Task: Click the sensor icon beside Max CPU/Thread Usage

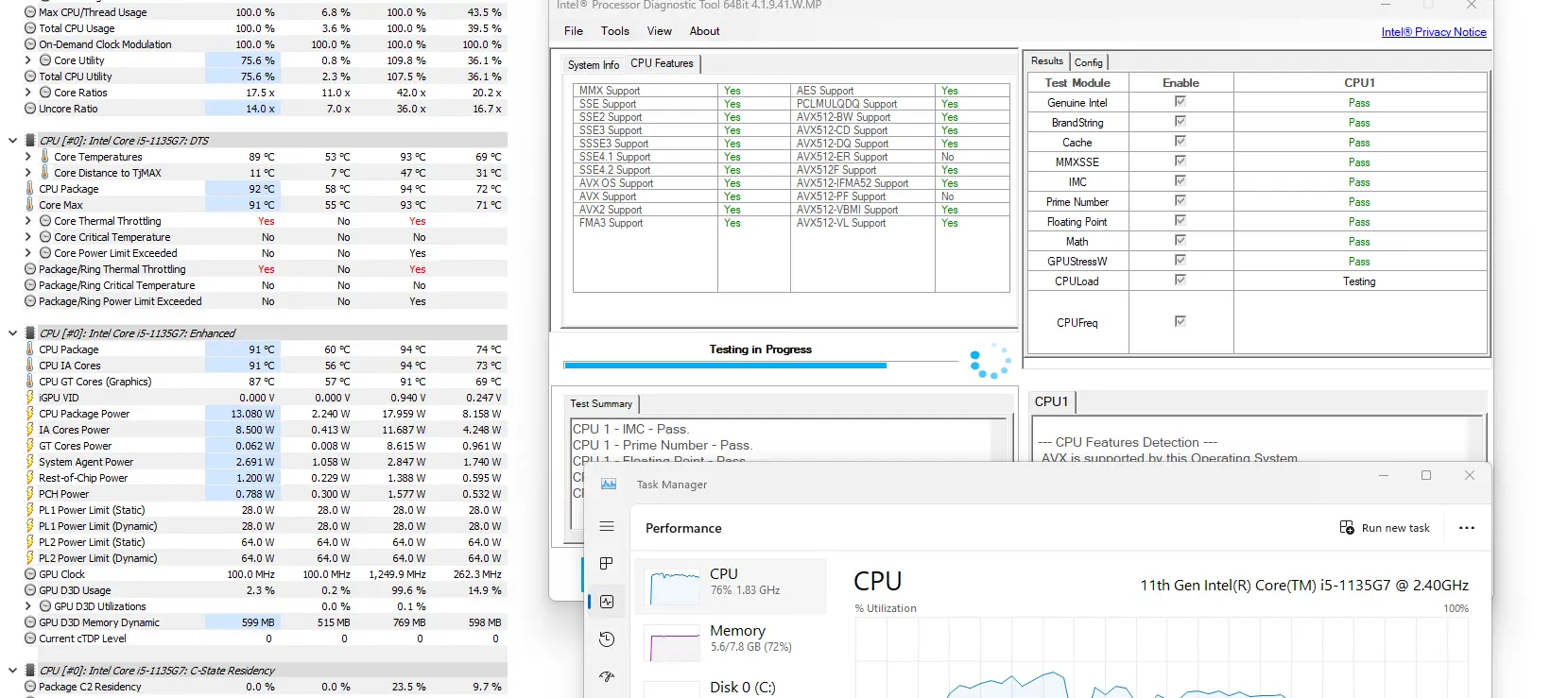Action: pos(30,12)
